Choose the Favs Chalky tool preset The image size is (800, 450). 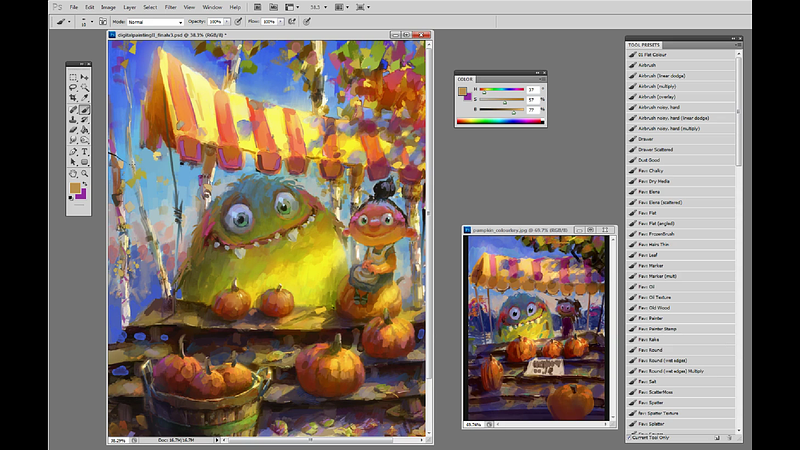pyautogui.click(x=650, y=170)
